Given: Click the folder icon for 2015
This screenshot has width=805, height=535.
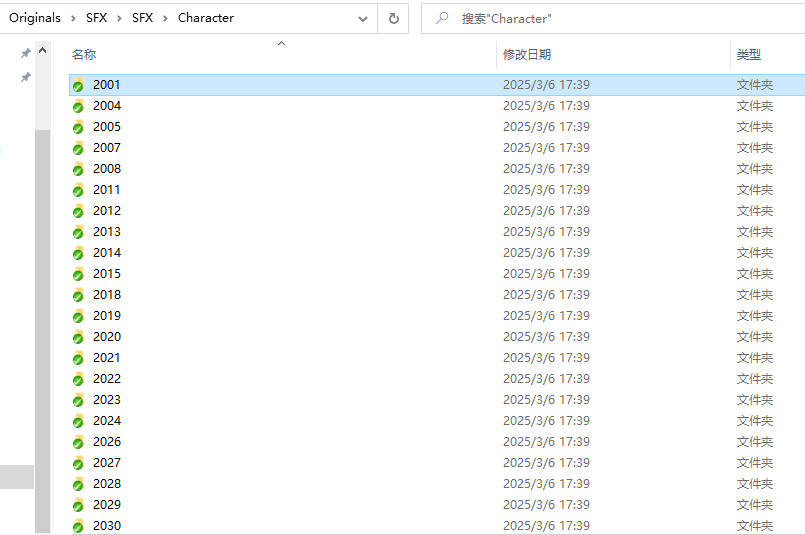Looking at the screenshot, I should pos(78,275).
